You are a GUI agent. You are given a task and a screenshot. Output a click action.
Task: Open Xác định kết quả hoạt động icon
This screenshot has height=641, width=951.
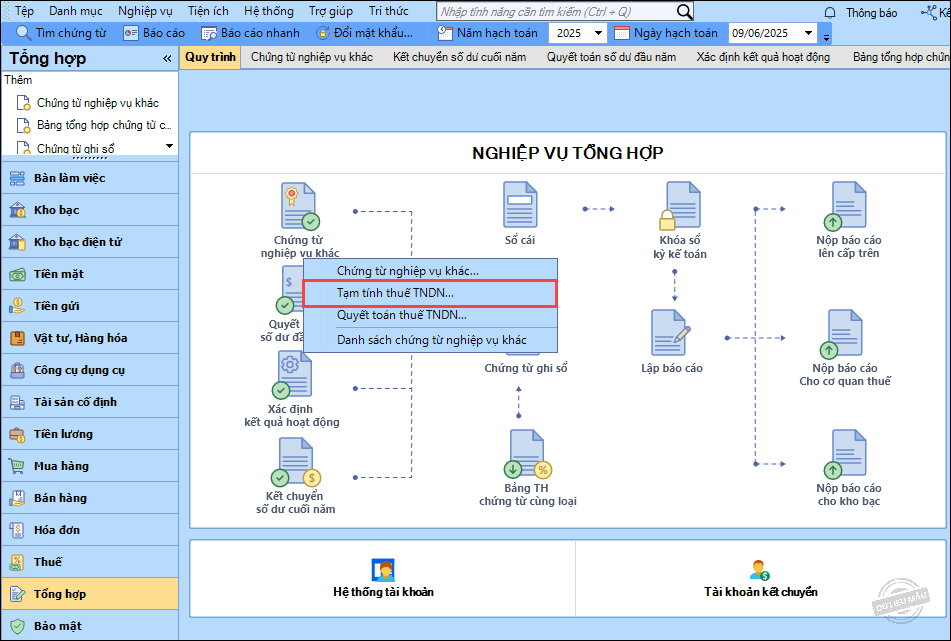point(292,375)
